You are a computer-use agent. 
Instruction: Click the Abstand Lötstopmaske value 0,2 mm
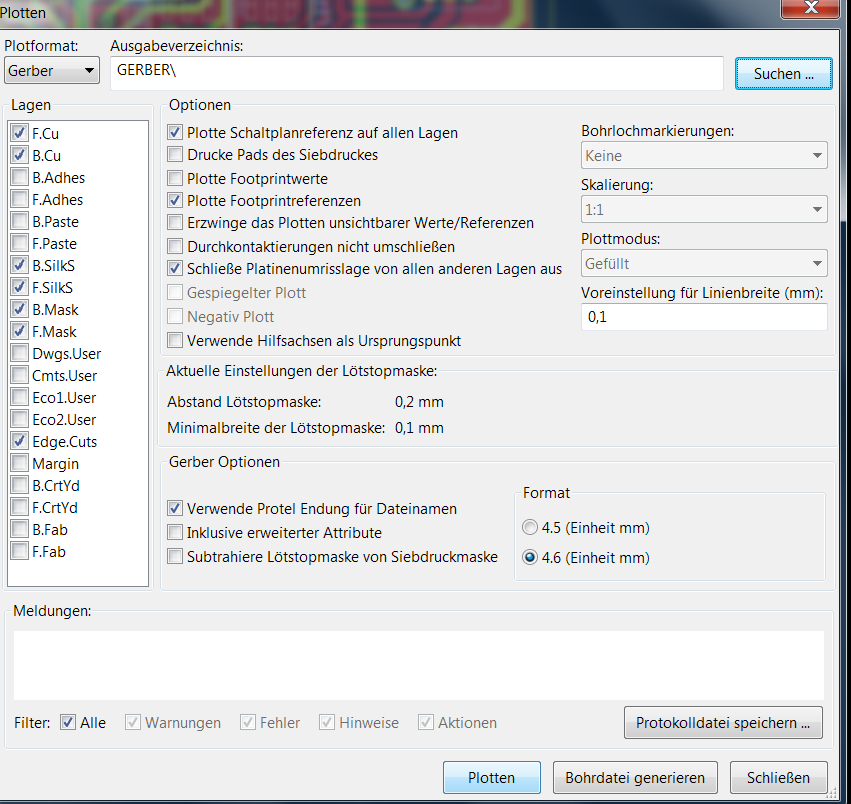pyautogui.click(x=419, y=402)
